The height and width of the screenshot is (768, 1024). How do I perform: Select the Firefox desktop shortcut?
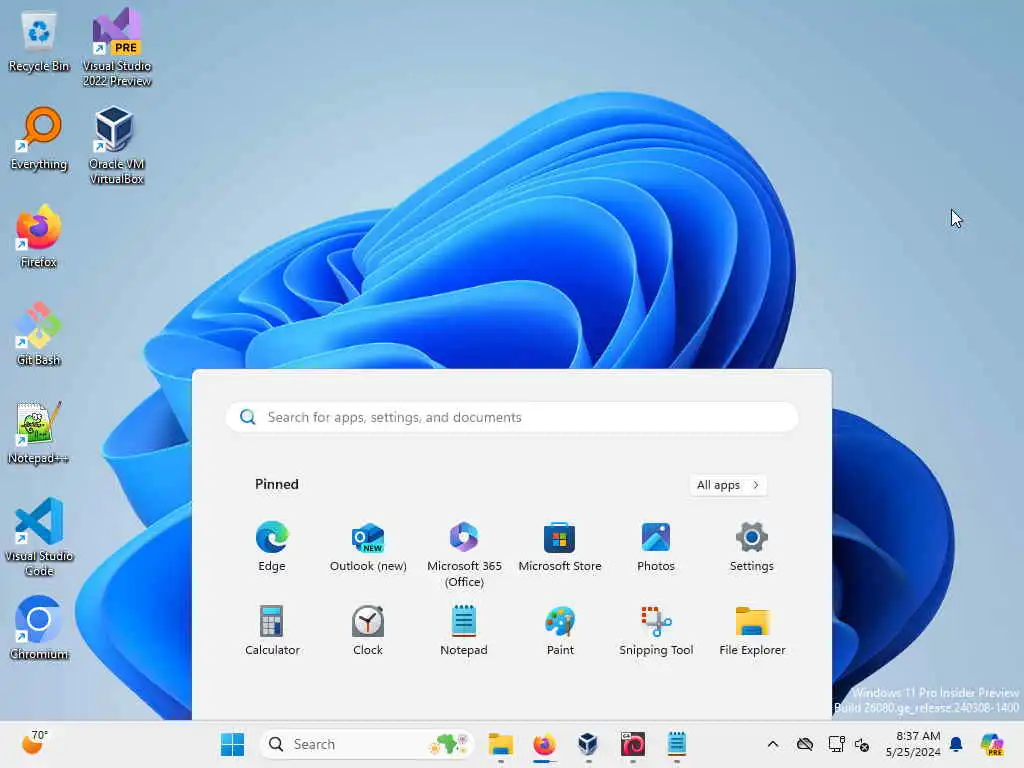(x=39, y=236)
